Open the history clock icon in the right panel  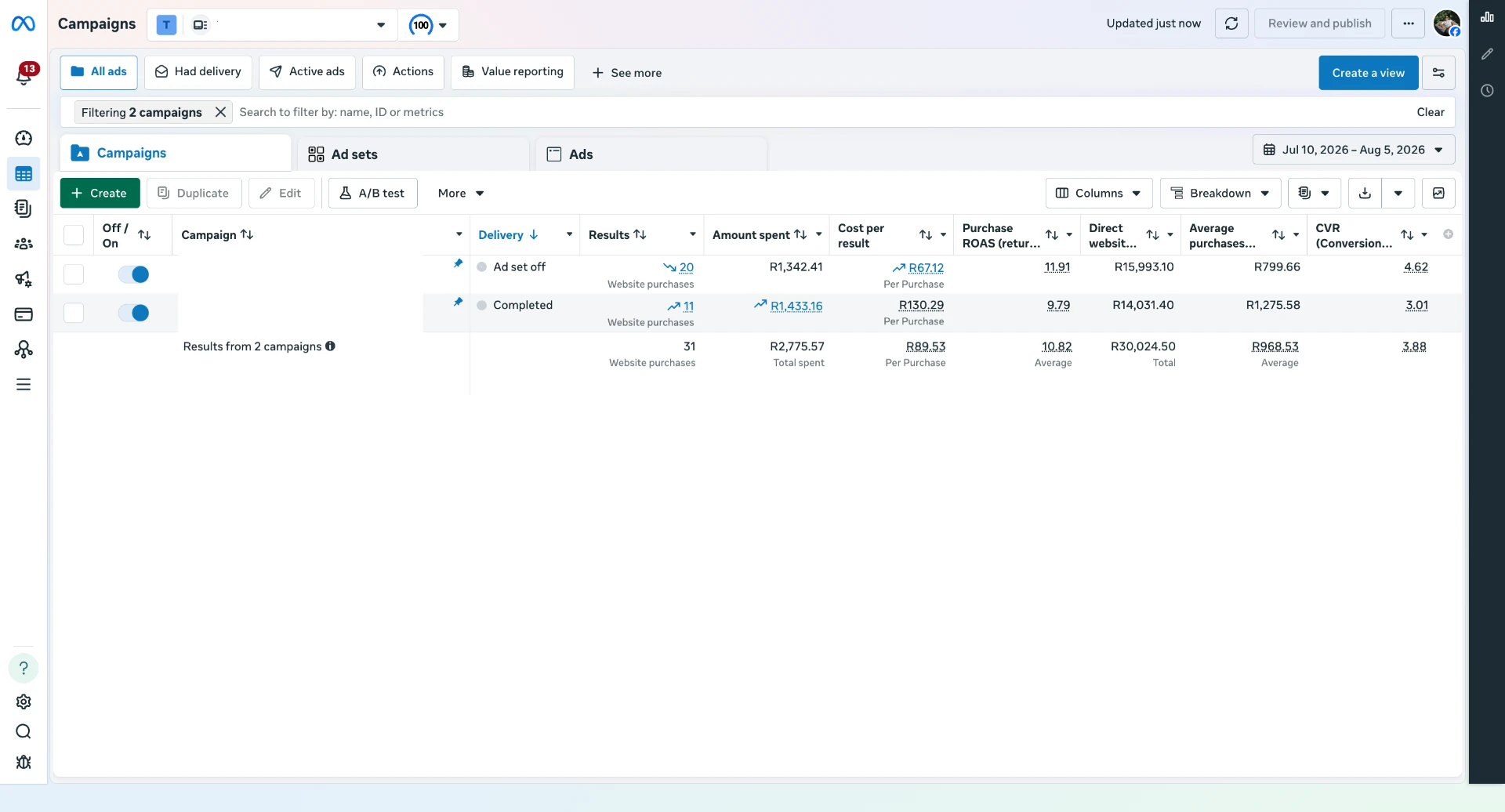pyautogui.click(x=1487, y=91)
